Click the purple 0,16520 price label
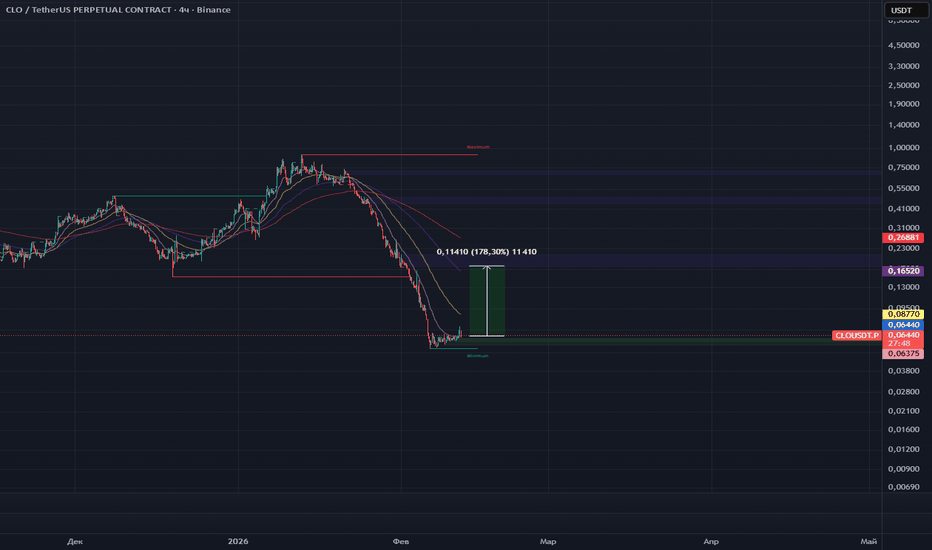 click(903, 271)
